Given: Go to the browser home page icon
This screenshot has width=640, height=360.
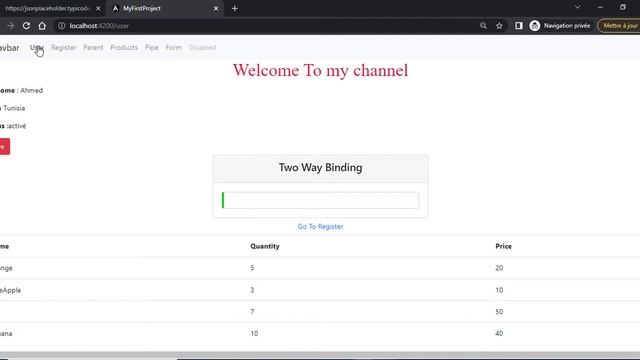Looking at the screenshot, I should coord(42,26).
